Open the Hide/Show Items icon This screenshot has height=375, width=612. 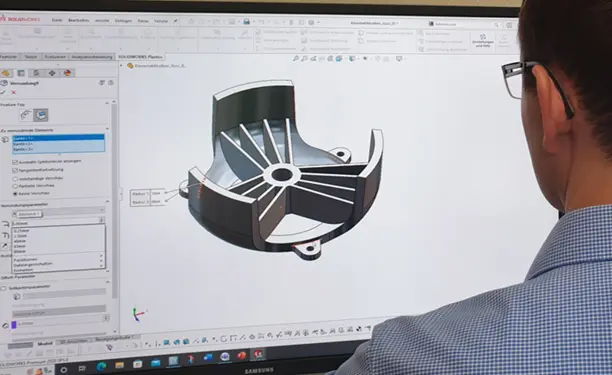[x=365, y=59]
